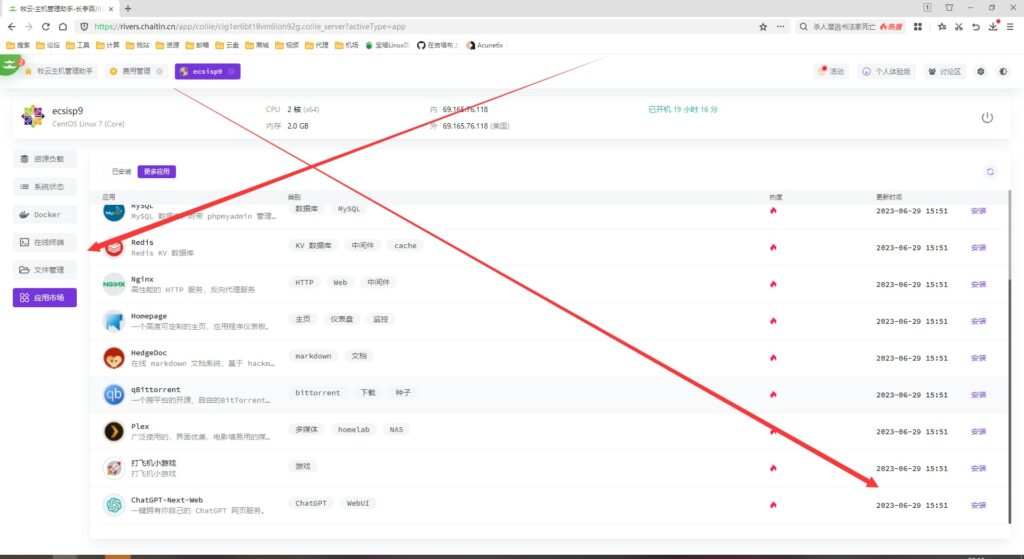Open a new browser tab

128,8
